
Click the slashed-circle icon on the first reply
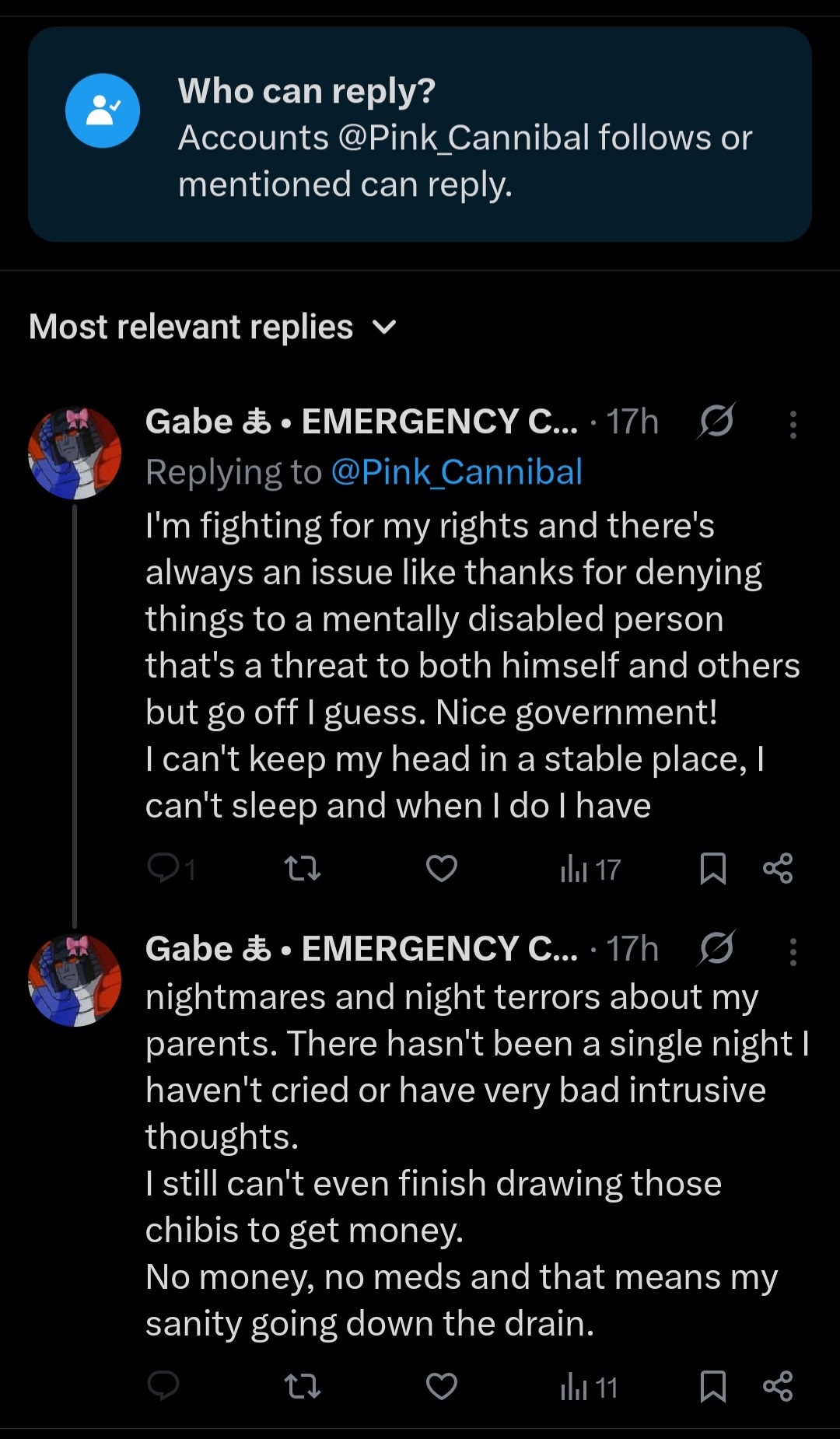tap(716, 422)
